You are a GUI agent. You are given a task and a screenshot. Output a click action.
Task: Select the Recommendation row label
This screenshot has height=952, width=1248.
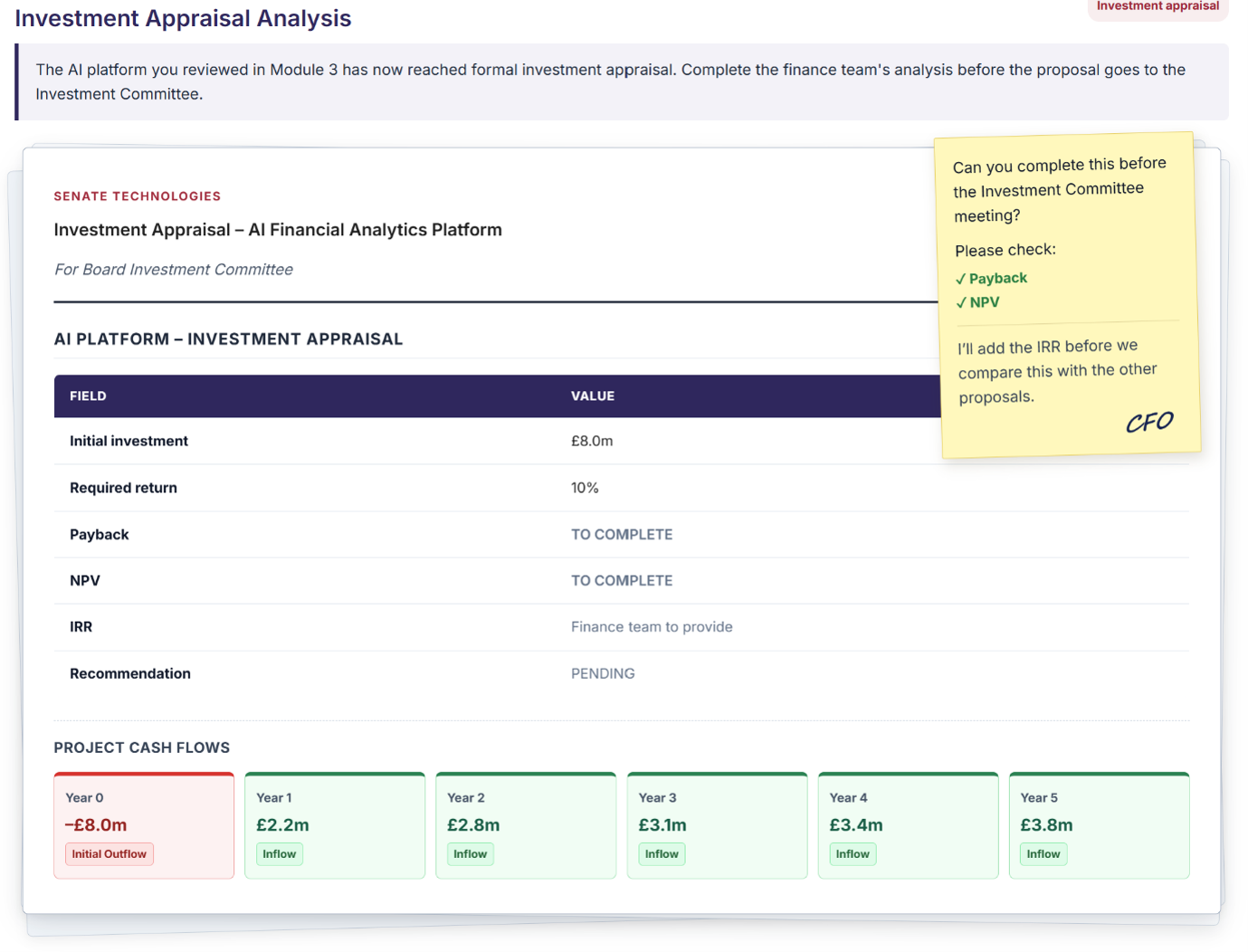coord(130,674)
